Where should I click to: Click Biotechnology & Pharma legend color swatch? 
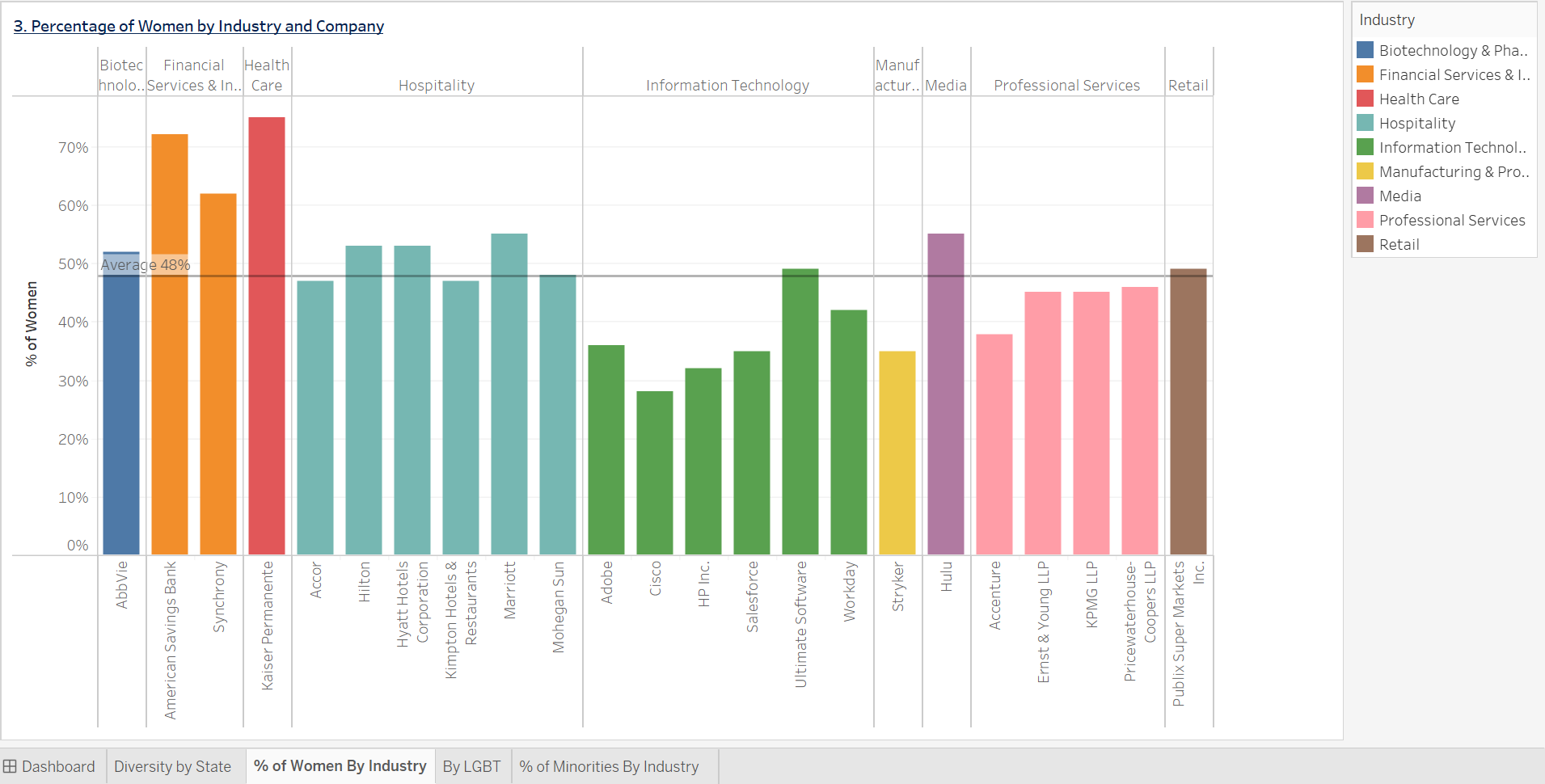point(1366,50)
